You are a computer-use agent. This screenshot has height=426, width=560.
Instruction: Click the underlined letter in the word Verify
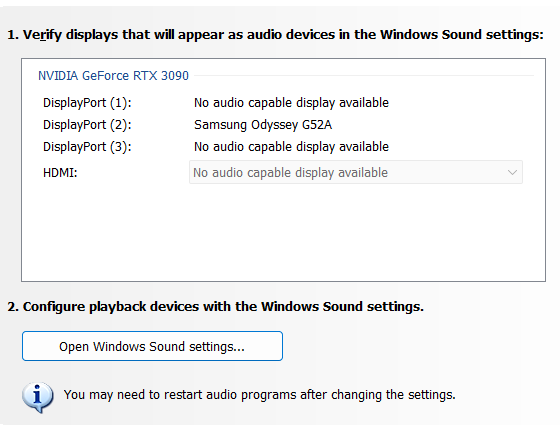click(x=43, y=35)
